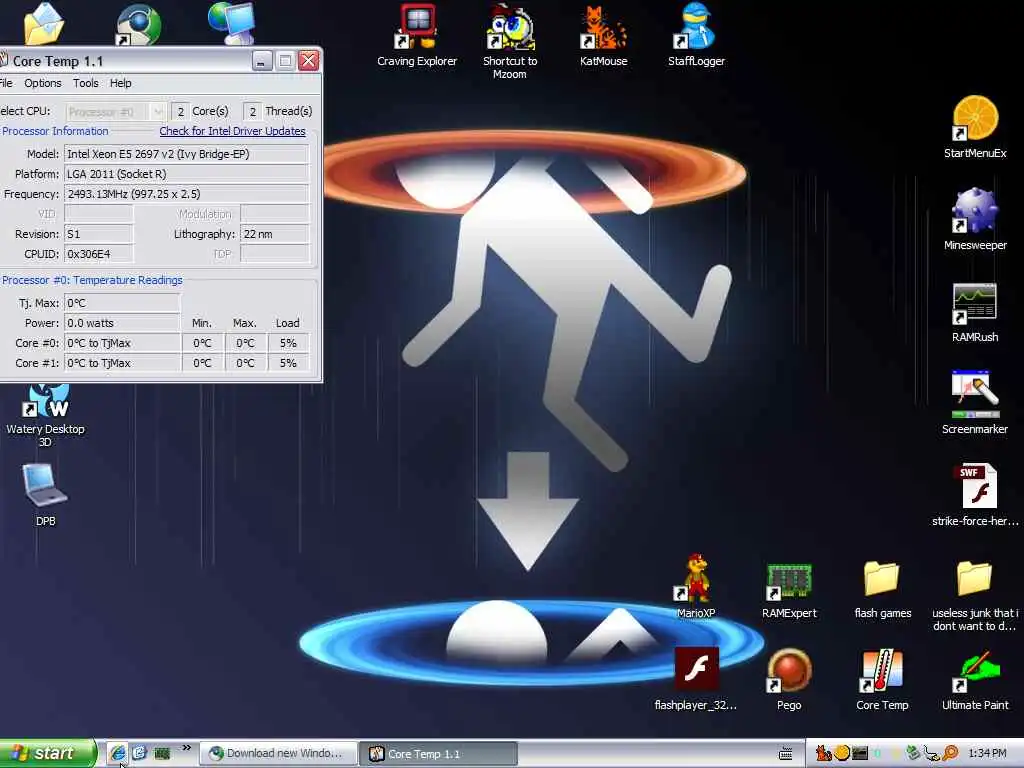
Task: Open the RAMRush desktop icon
Action: coord(975,303)
